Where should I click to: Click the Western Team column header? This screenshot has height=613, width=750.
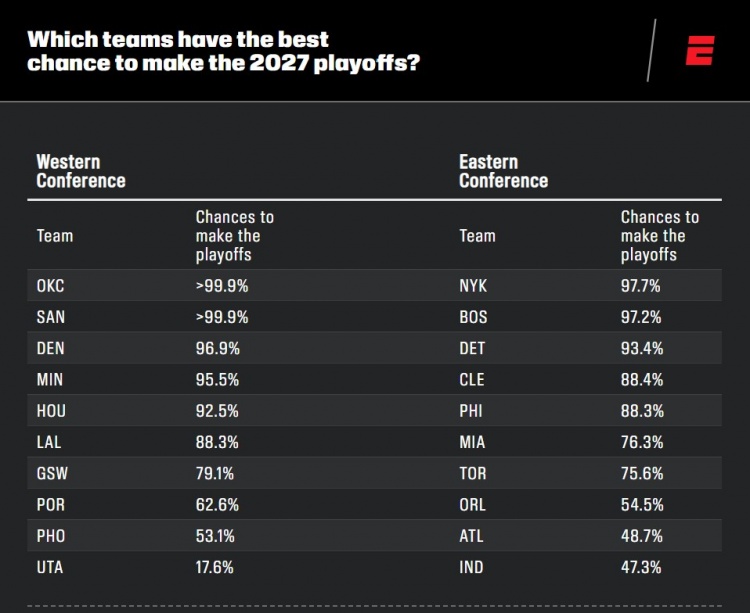point(55,236)
